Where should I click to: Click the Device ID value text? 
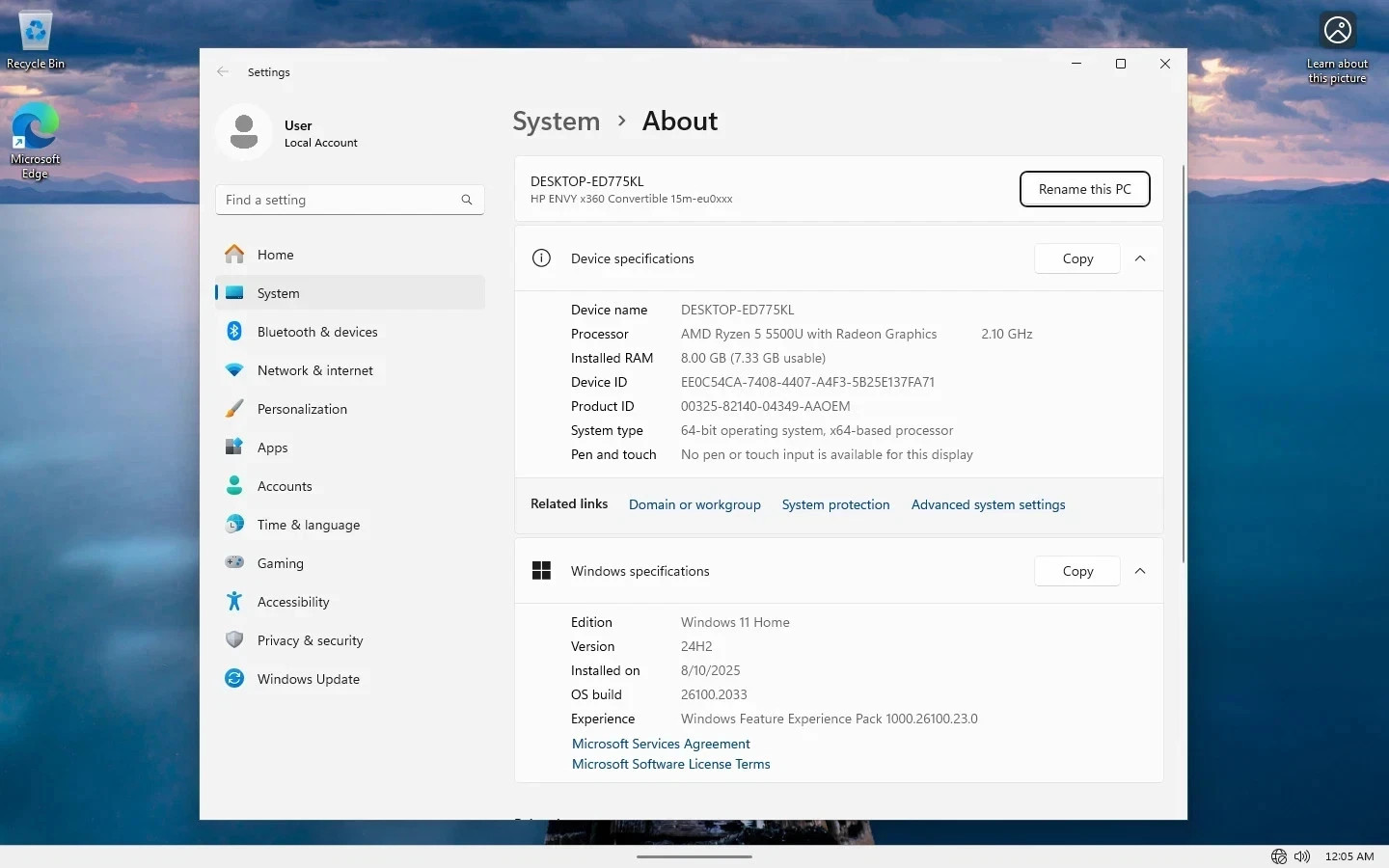807,382
